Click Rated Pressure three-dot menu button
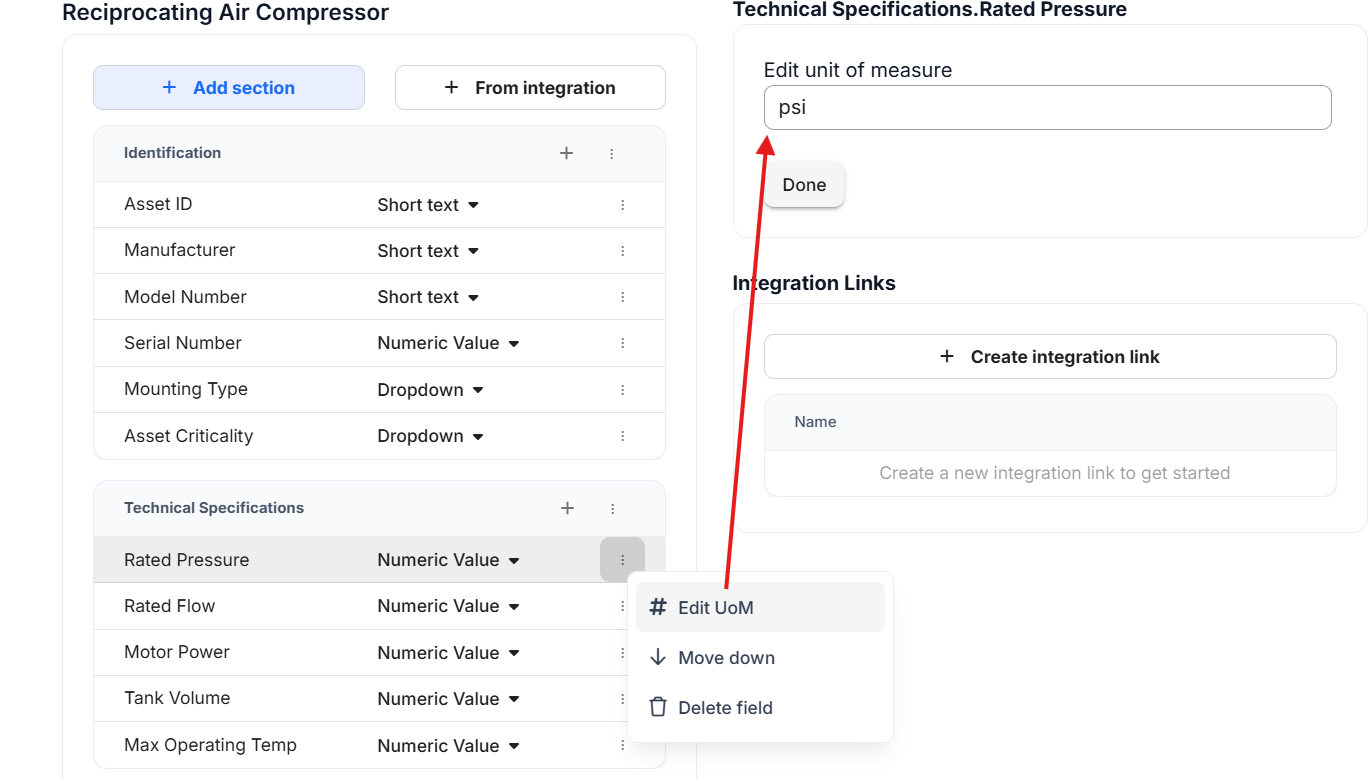The height and width of the screenshot is (779, 1369). [622, 560]
